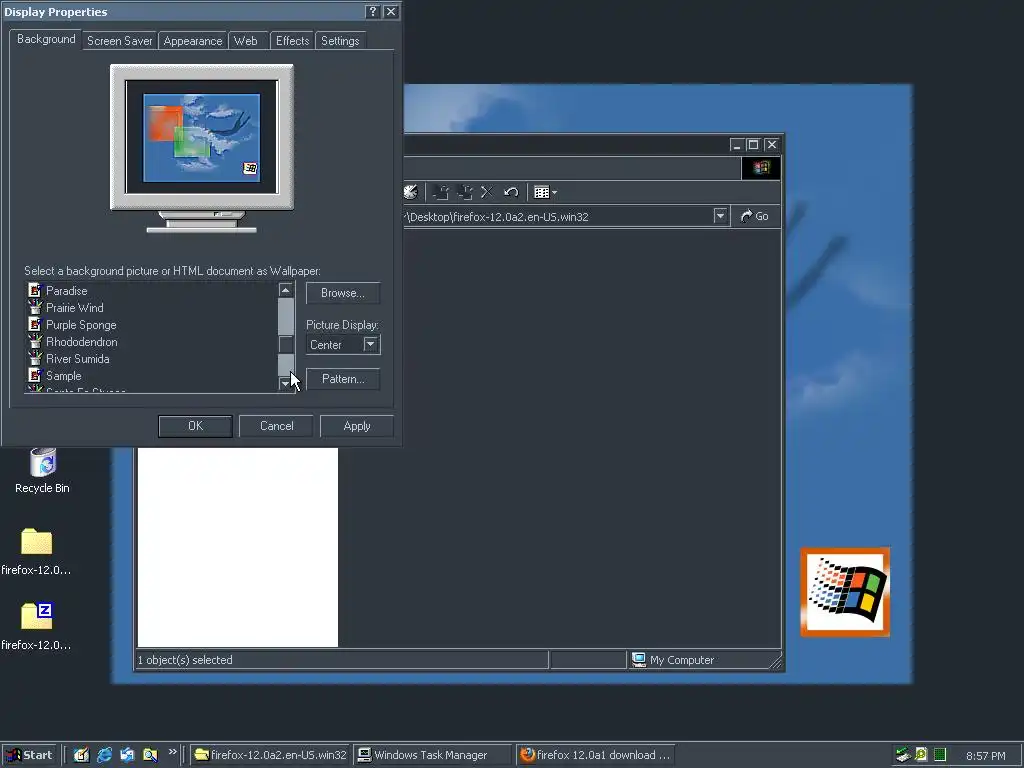Image resolution: width=1024 pixels, height=768 pixels.
Task: Switch to the Screen Saver tab
Action: click(120, 40)
